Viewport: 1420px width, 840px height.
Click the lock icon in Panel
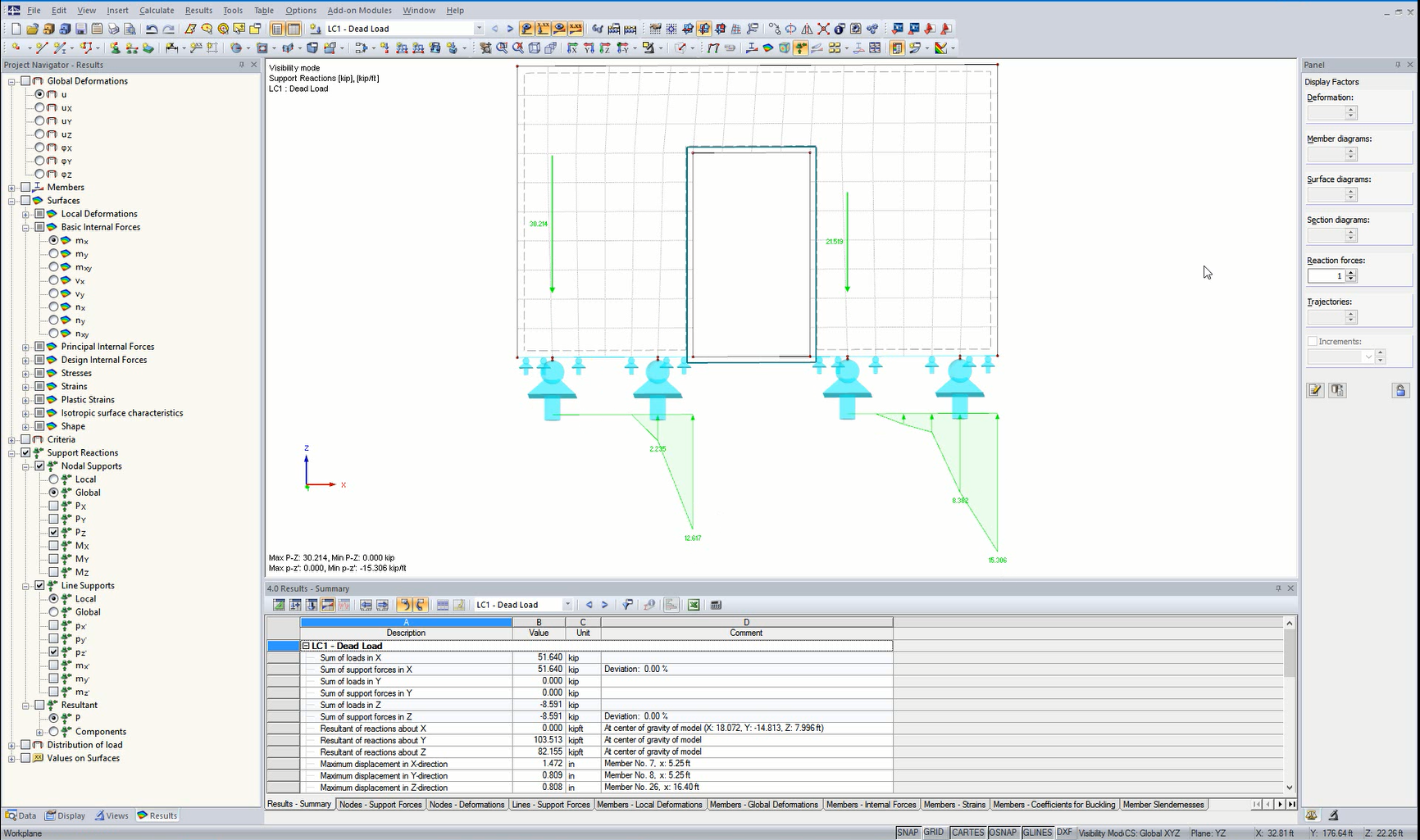(1400, 391)
